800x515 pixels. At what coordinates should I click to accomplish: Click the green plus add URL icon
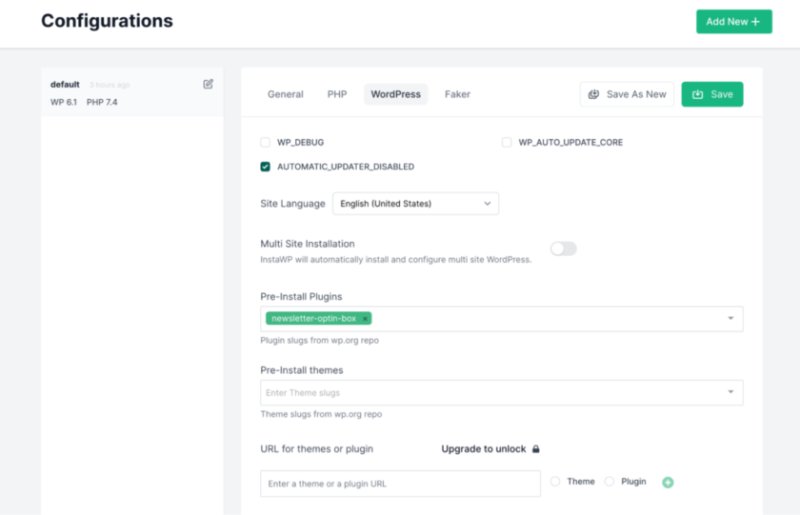point(667,482)
